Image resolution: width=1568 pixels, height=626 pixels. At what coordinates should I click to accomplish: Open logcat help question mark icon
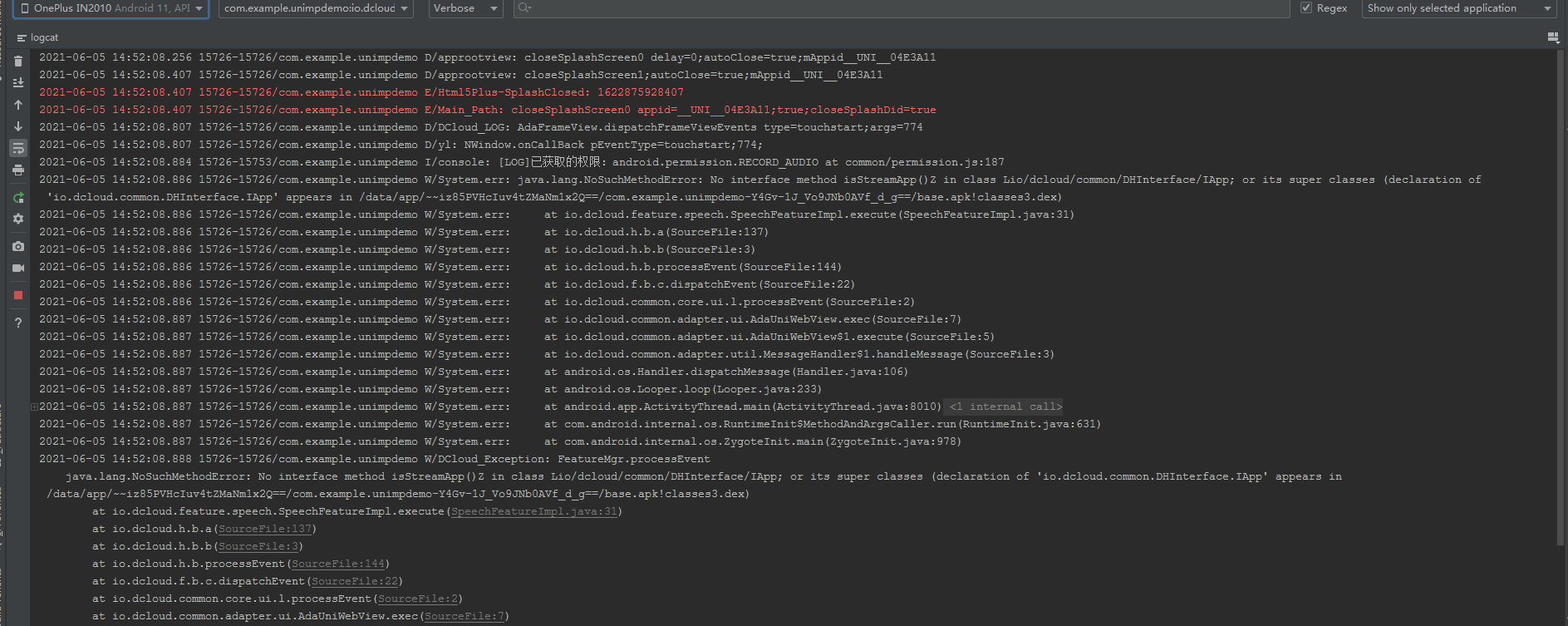coord(18,323)
